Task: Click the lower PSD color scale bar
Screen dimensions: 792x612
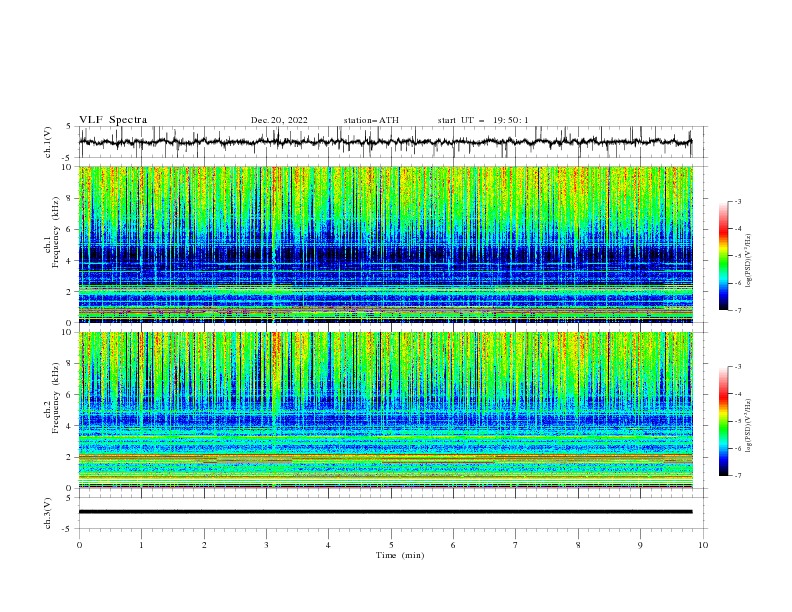Action: point(723,421)
